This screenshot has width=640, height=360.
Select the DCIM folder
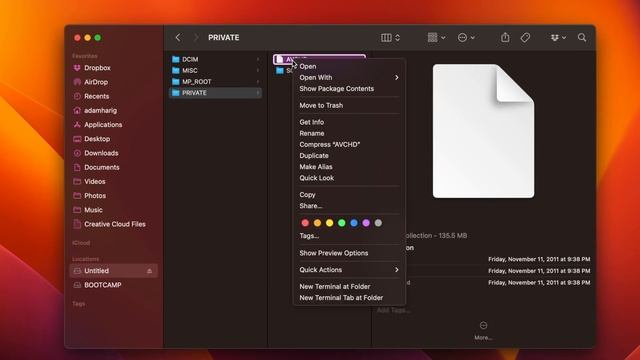pos(216,59)
